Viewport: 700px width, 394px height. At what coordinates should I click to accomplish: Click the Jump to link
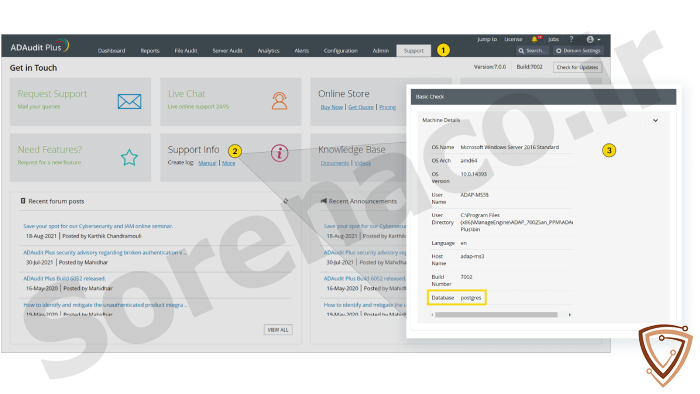coord(487,39)
